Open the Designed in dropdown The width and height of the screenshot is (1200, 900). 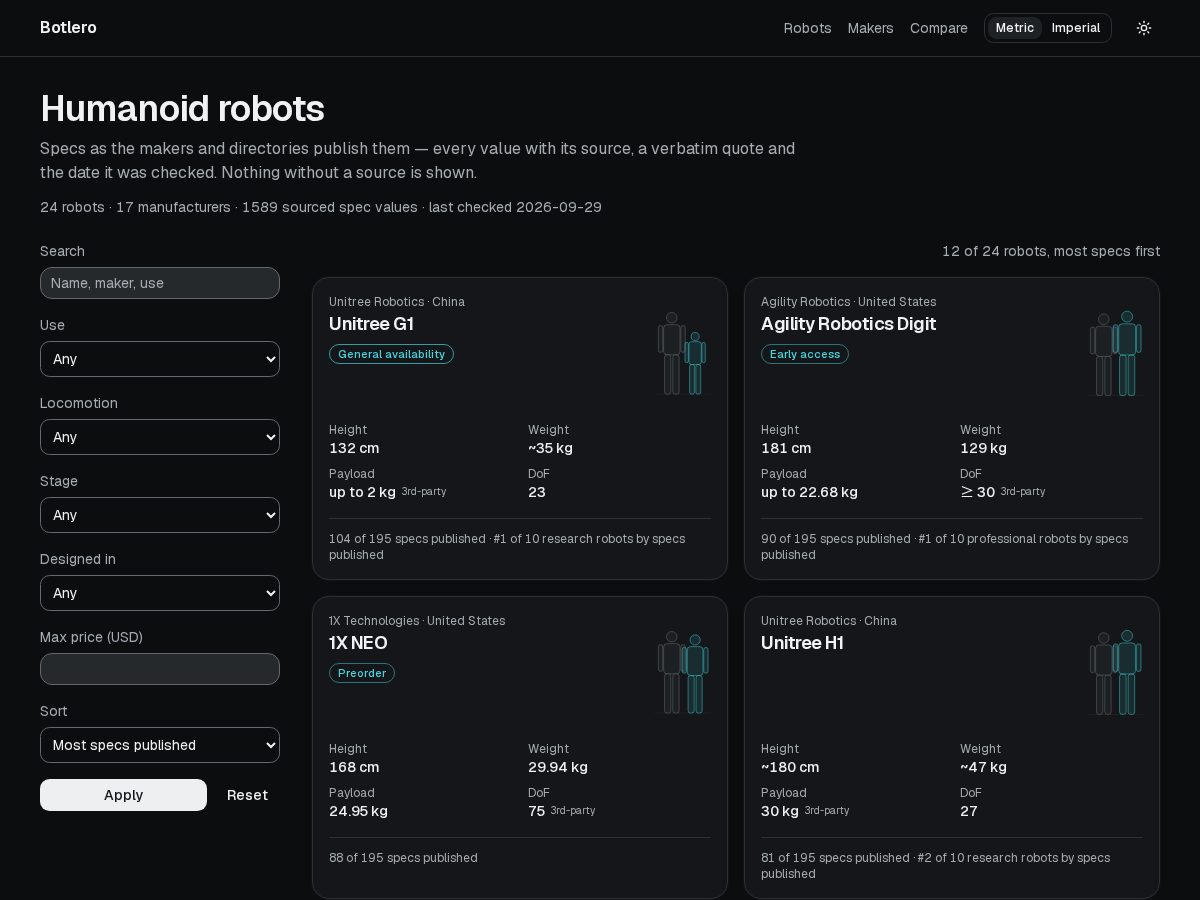pos(160,593)
